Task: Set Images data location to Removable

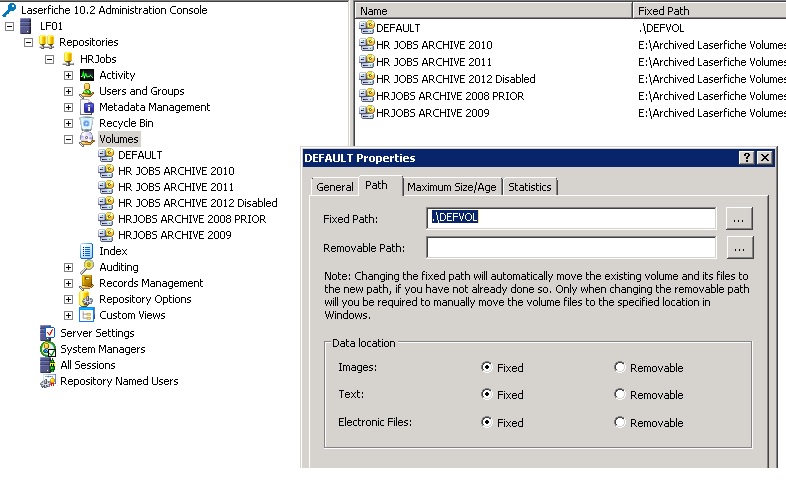Action: [620, 367]
